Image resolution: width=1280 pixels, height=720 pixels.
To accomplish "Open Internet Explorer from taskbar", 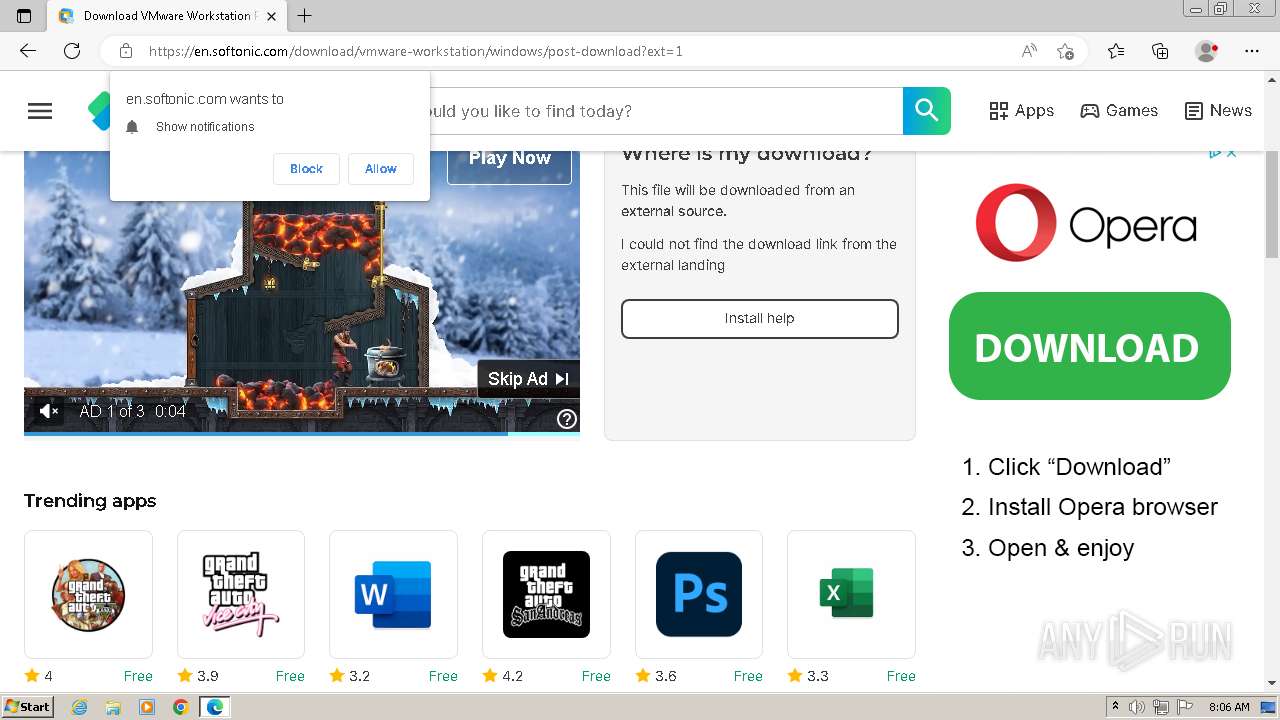I will coord(79,707).
